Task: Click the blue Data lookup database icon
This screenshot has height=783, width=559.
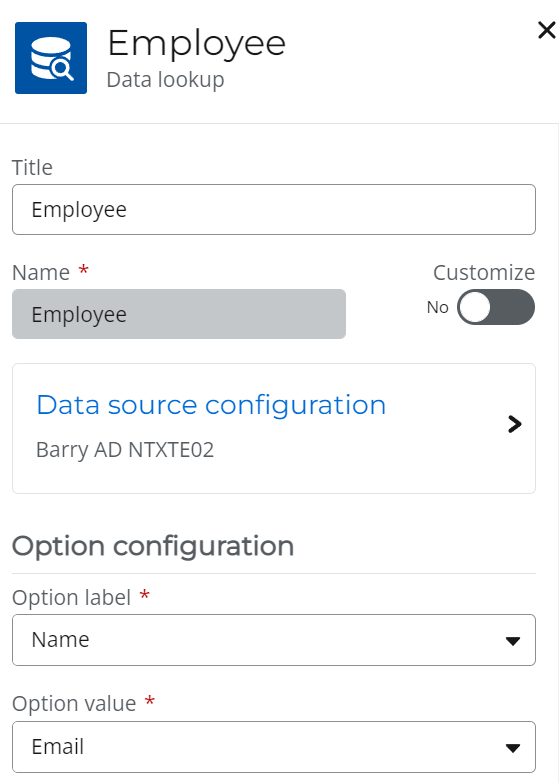Action: 51,58
